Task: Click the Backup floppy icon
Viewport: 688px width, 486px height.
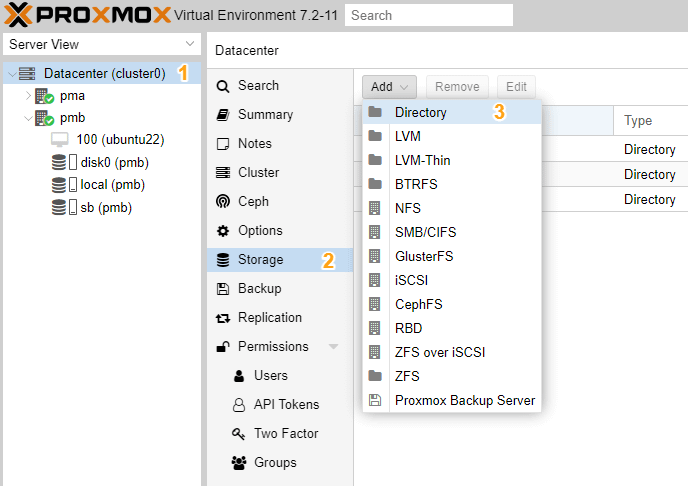Action: (223, 289)
